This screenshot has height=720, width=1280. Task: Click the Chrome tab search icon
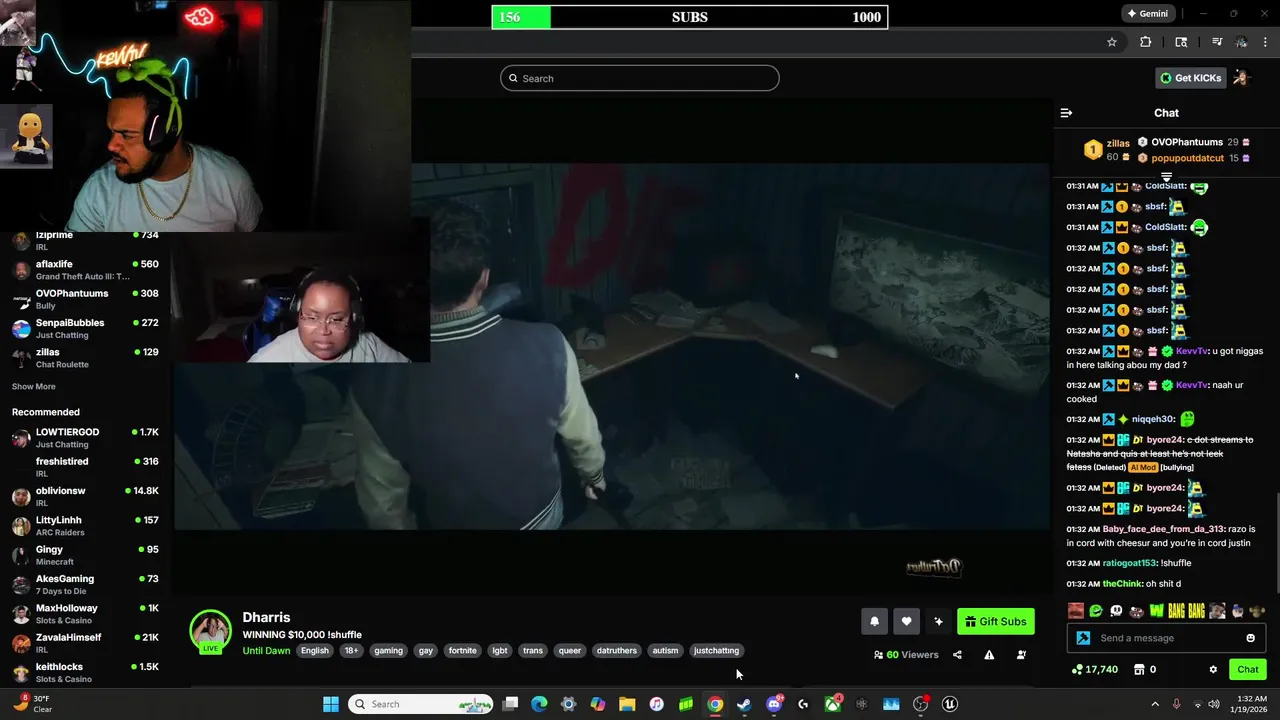click(x=1181, y=42)
